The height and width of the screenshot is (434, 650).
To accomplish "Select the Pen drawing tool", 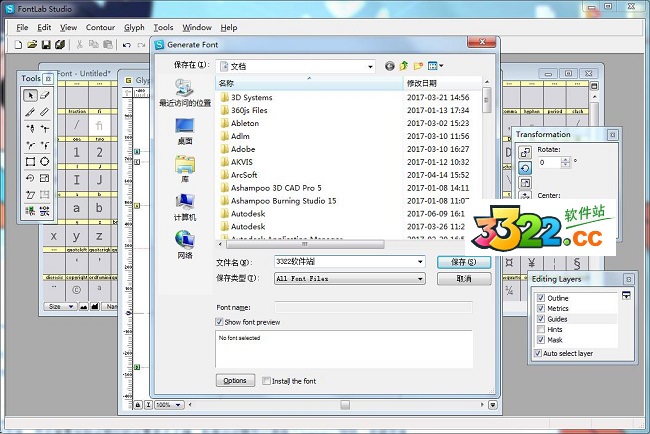I will click(x=30, y=129).
